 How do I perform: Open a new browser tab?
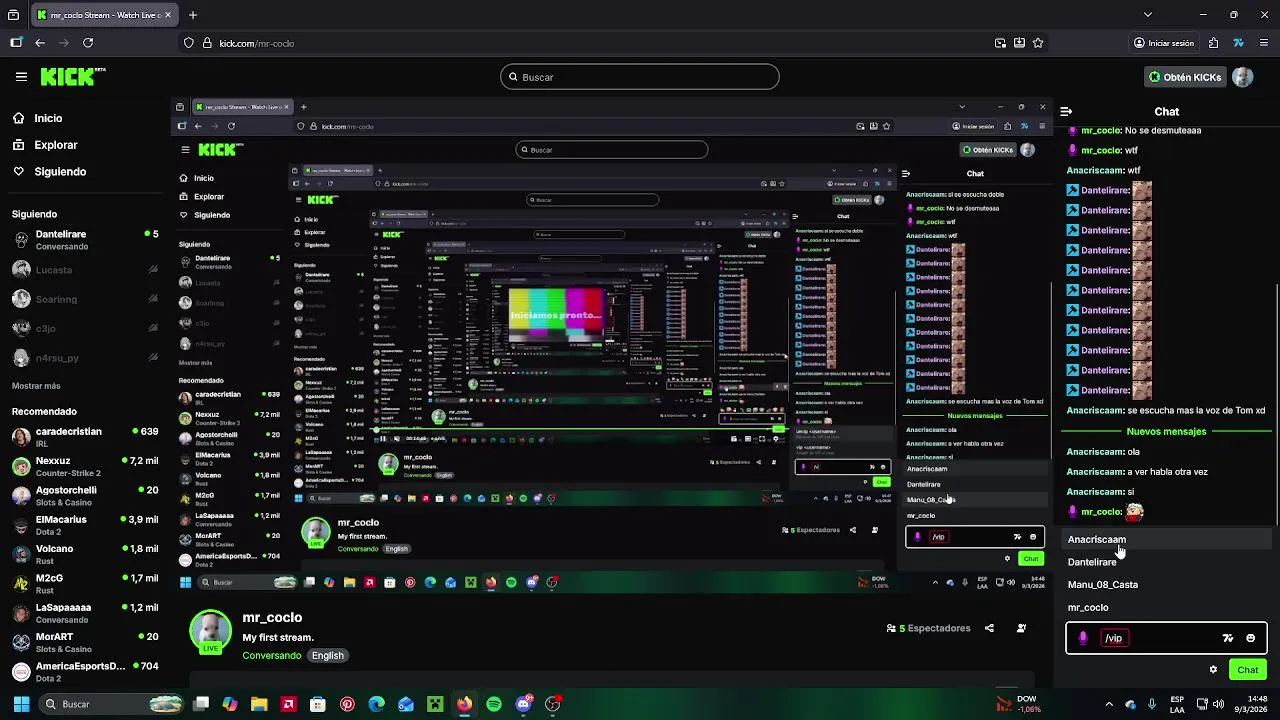pos(193,15)
